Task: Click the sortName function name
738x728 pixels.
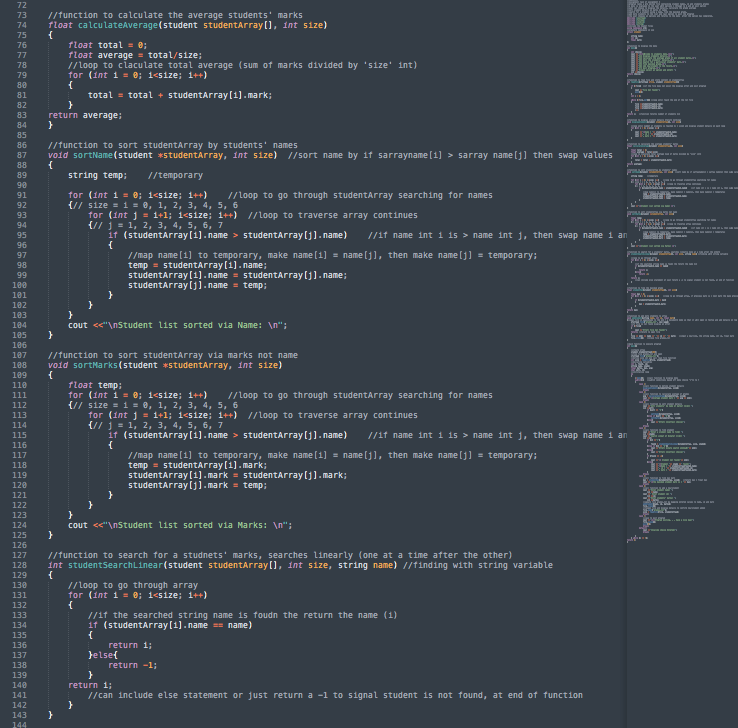Action: pos(93,155)
